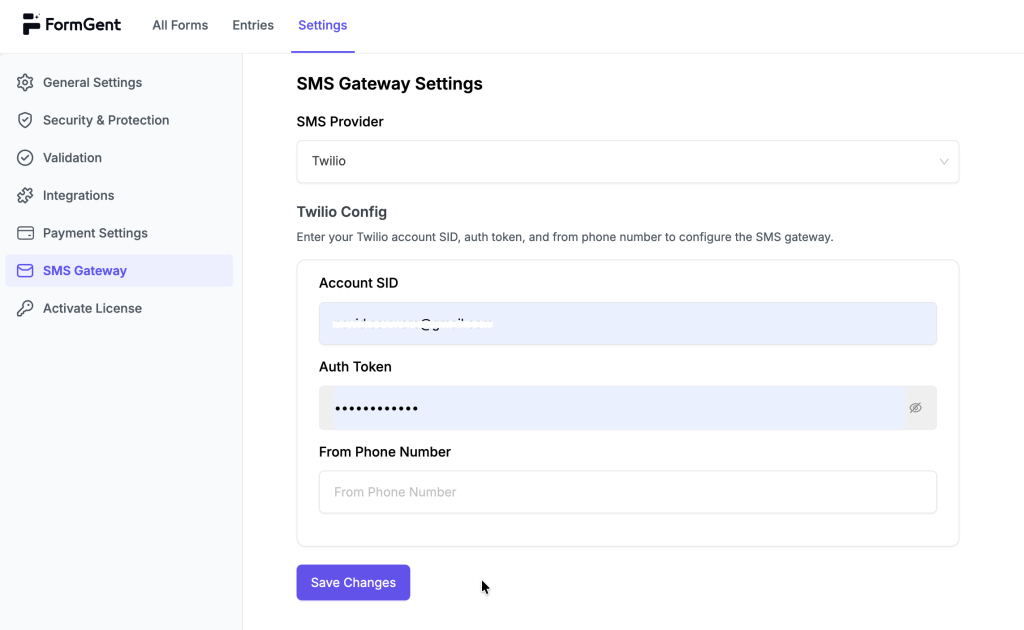Select Validation in the sidebar

pos(119,158)
